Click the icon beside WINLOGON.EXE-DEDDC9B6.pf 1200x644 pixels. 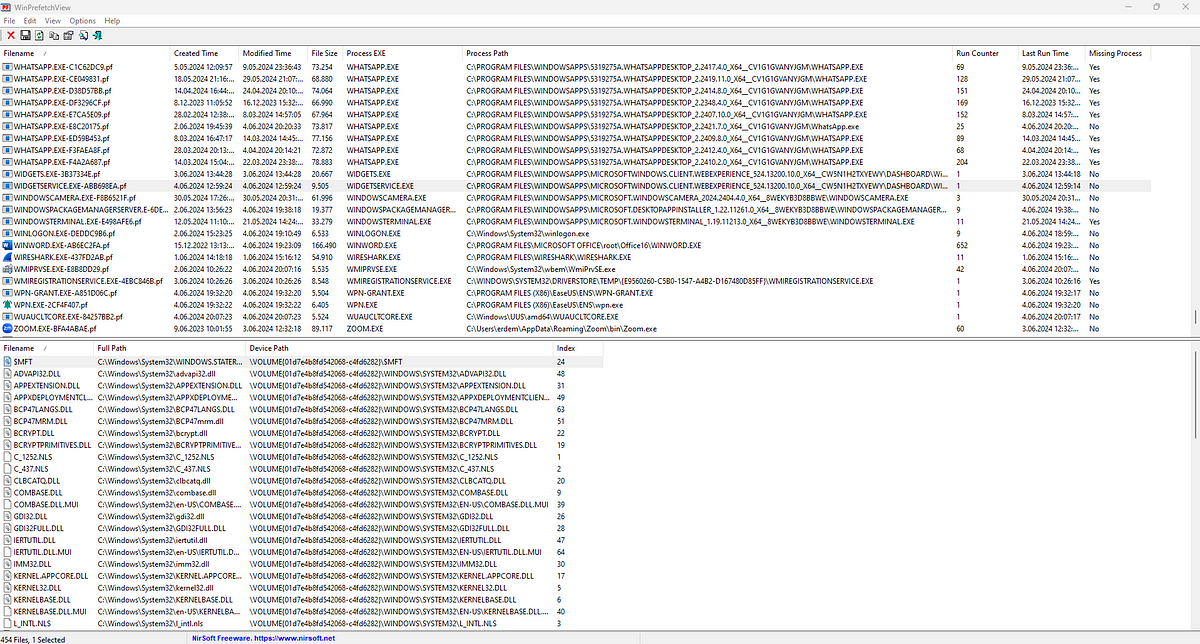point(8,232)
